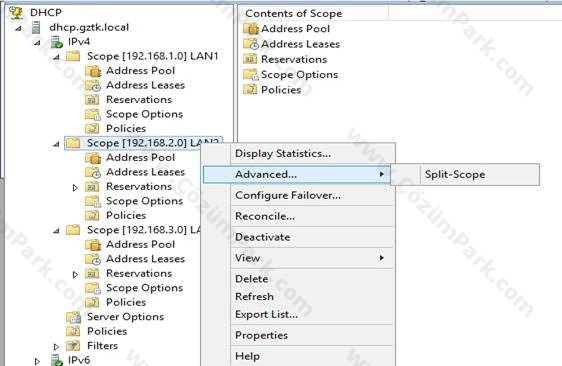Click the IPv4 node icon

(x=56, y=42)
